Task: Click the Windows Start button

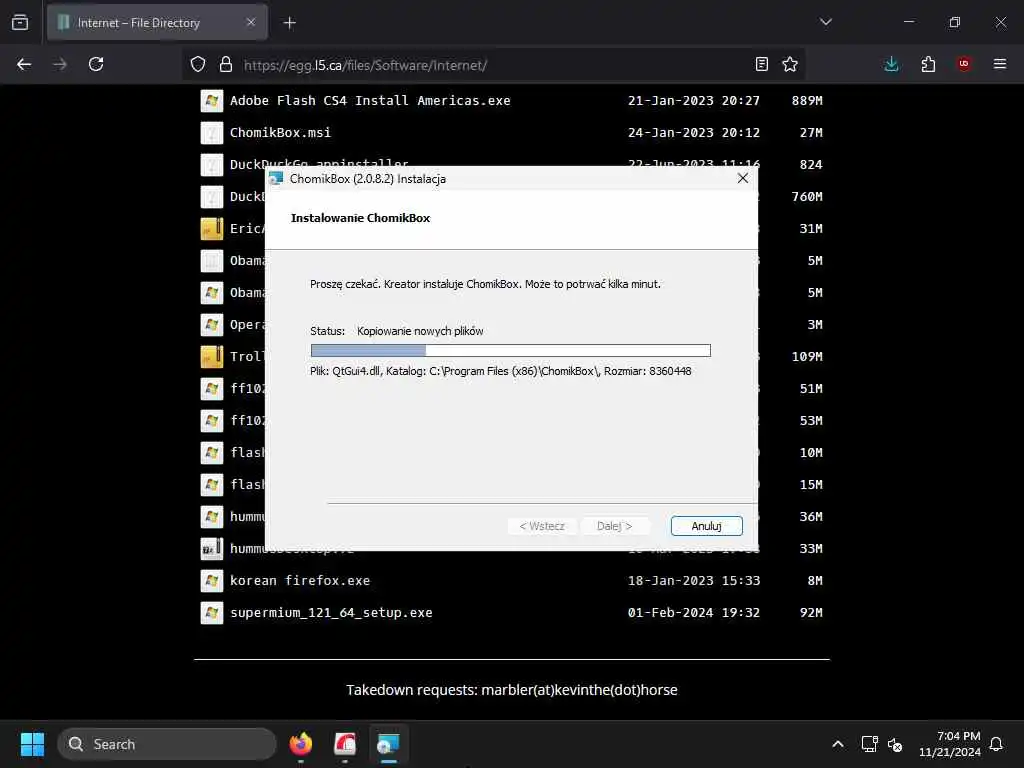Action: (32, 744)
